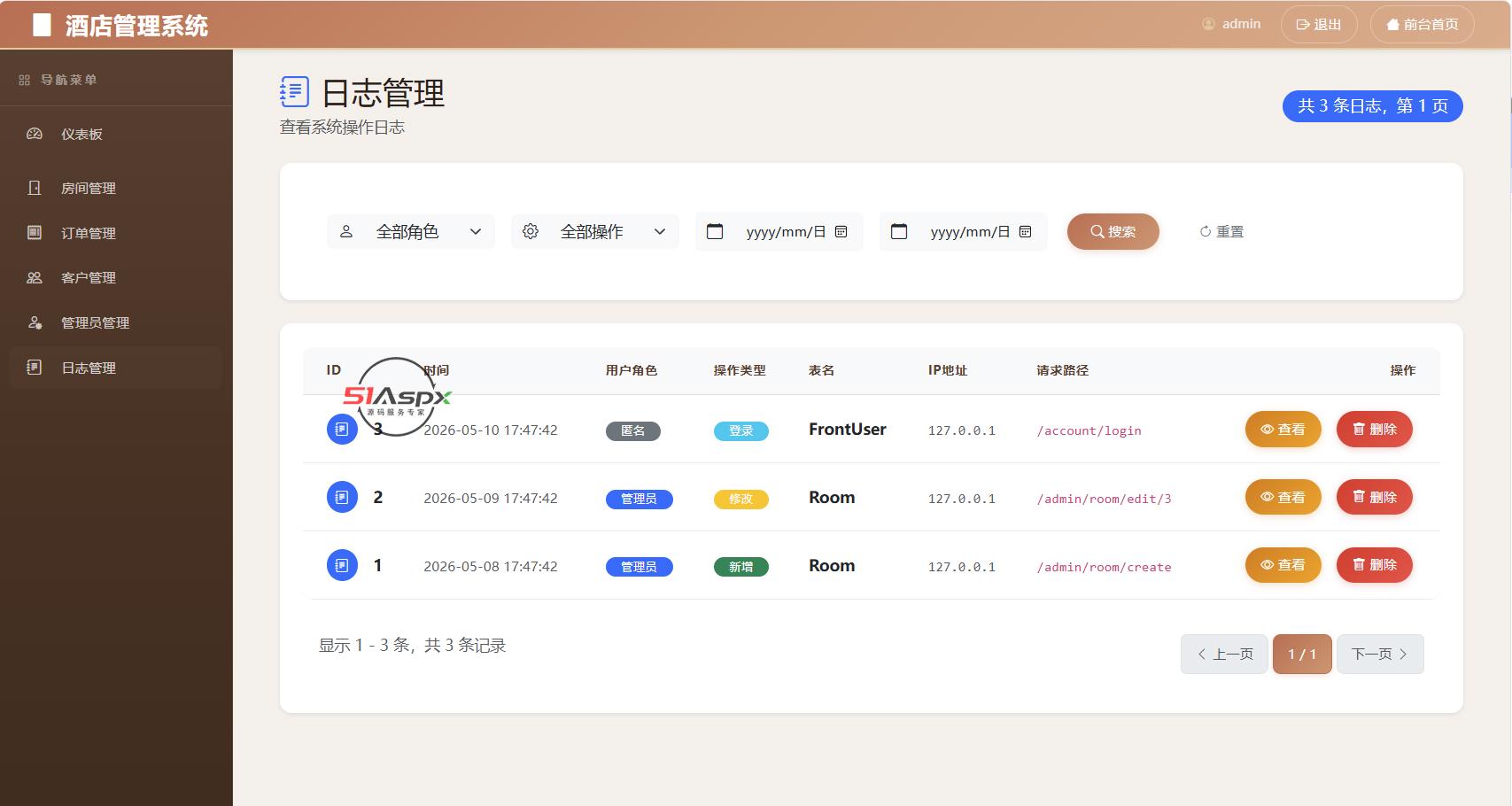1512x806 pixels.
Task: Open 客户管理 in the sidebar
Action: (116, 277)
